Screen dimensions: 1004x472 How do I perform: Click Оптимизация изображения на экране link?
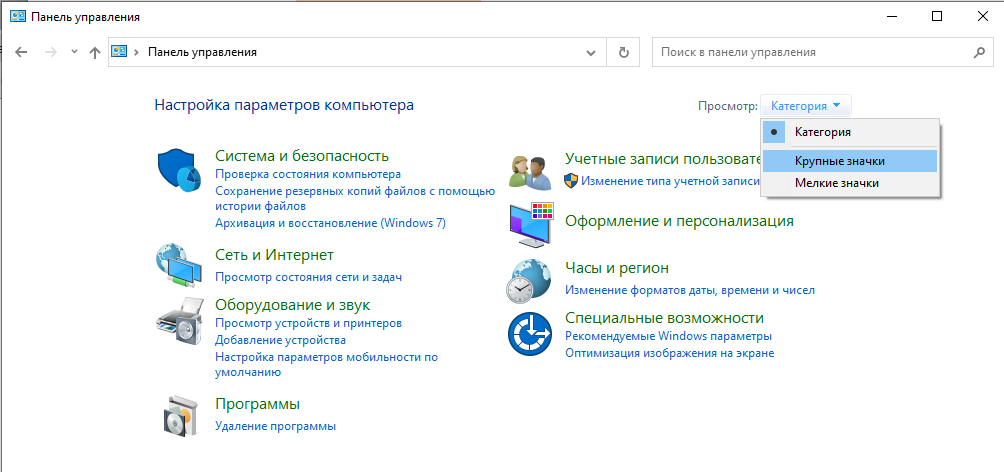coord(670,353)
